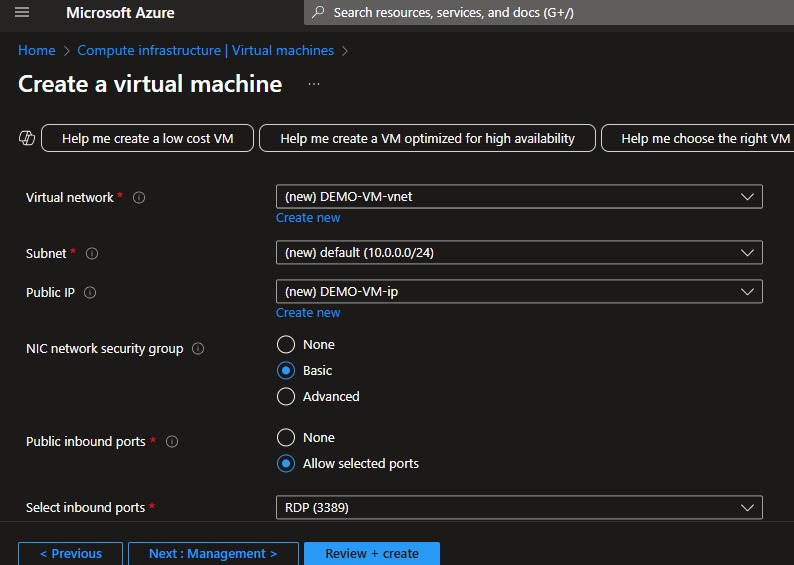794x565 pixels.
Task: Select None for Public inbound ports
Action: pos(286,438)
